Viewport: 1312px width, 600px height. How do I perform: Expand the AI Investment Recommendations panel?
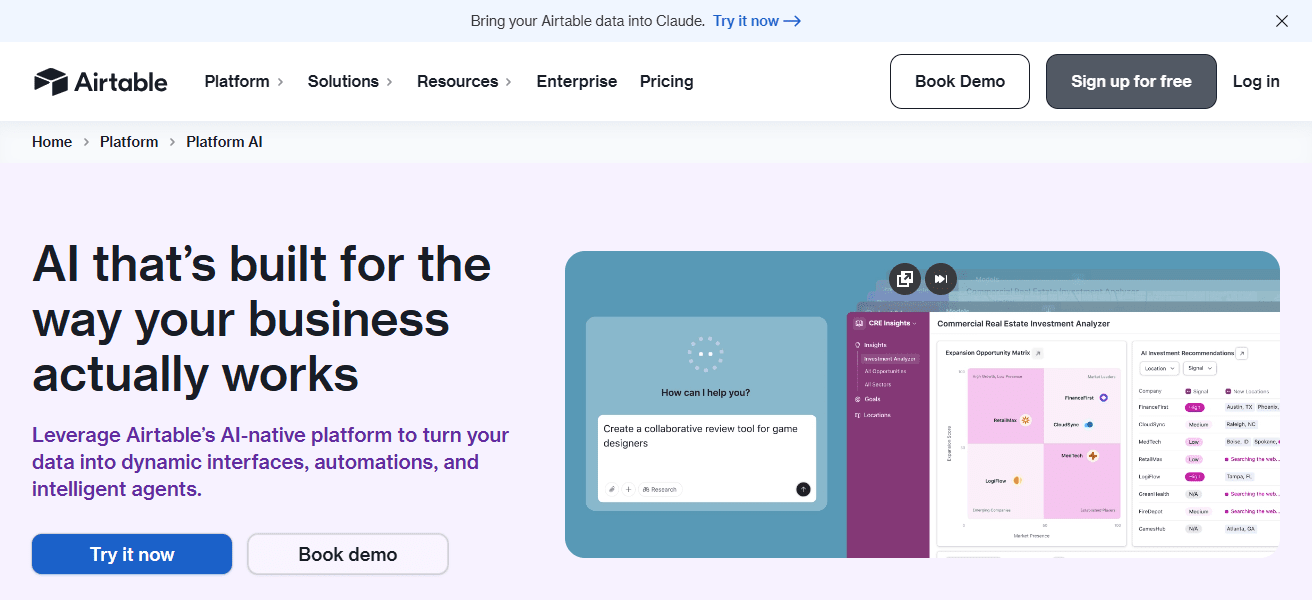1242,353
